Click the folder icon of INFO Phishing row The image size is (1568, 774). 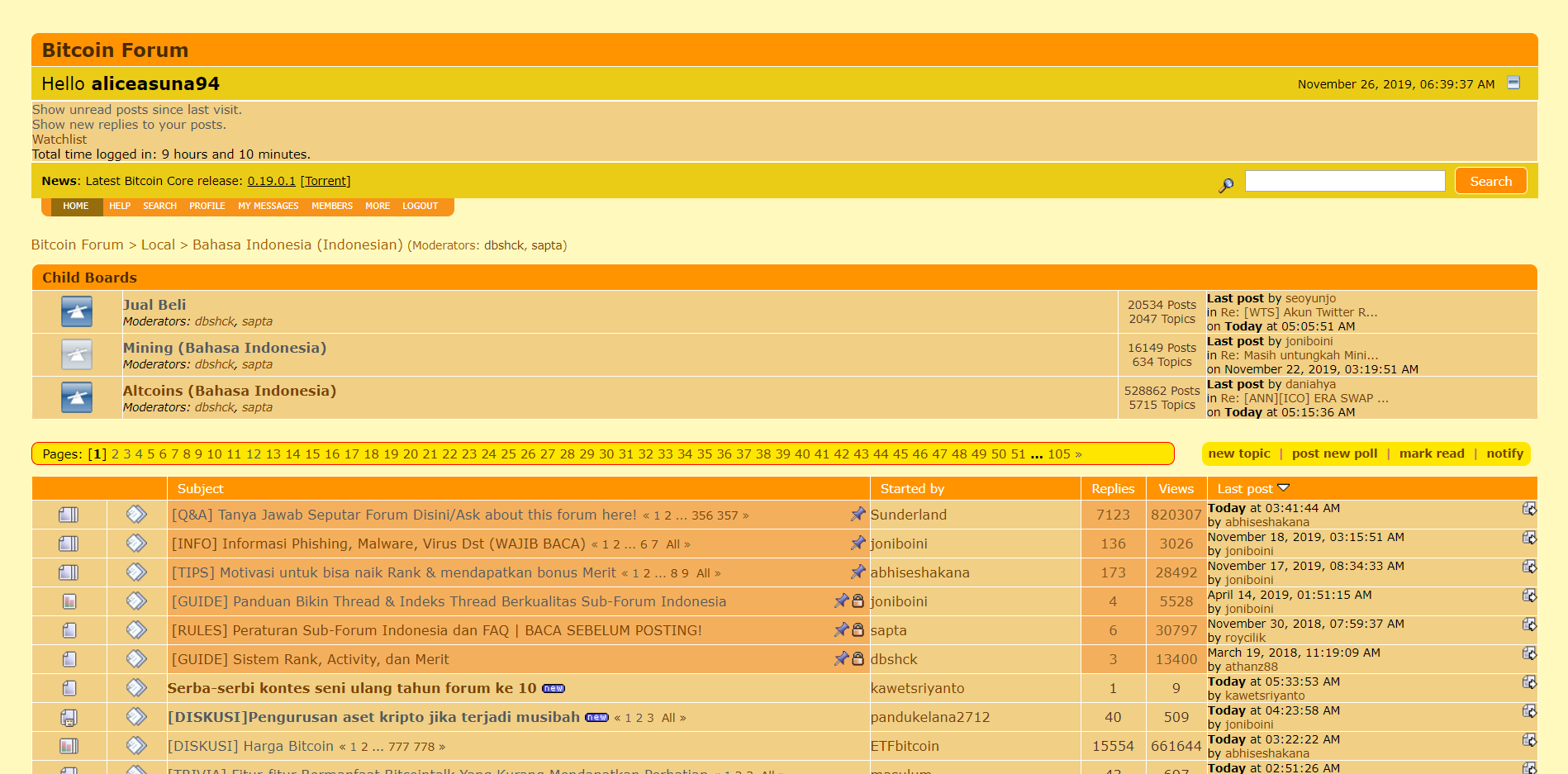pos(69,544)
